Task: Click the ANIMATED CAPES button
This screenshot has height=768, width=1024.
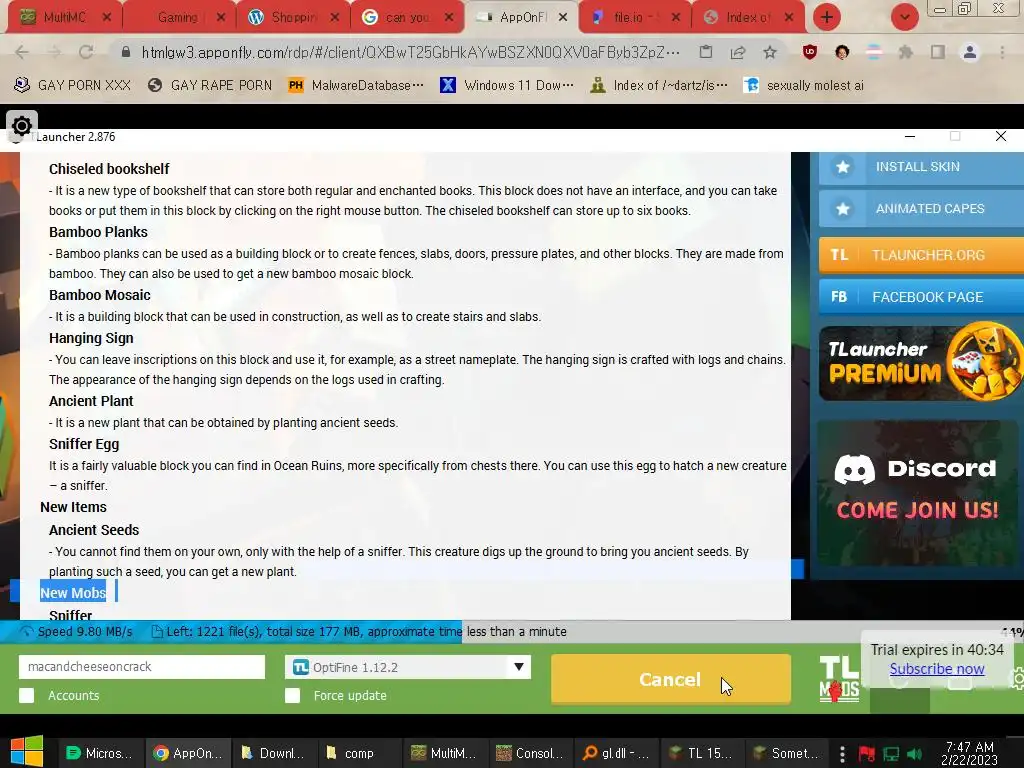Action: [921, 209]
